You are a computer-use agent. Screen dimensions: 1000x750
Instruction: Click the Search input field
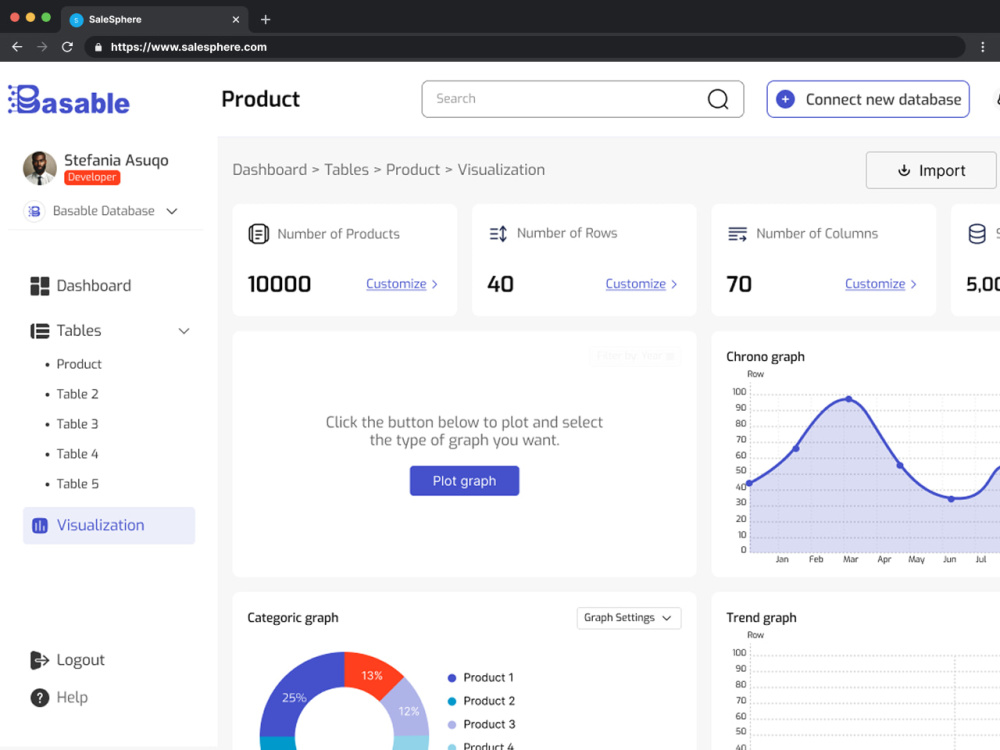point(582,99)
